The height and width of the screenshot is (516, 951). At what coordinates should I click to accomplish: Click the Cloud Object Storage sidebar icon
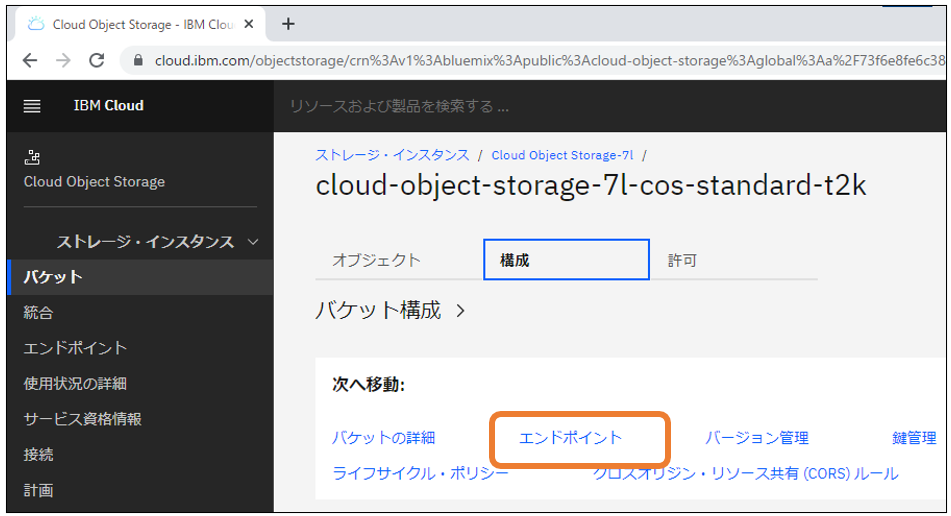pos(32,158)
